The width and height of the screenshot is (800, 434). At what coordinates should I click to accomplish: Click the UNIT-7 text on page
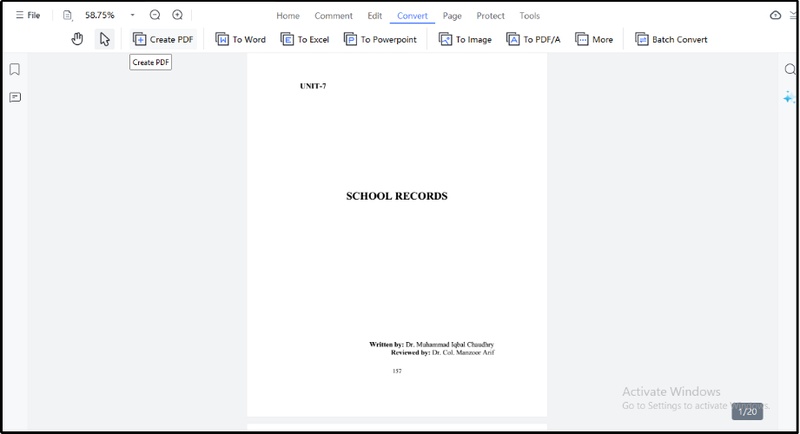(313, 86)
